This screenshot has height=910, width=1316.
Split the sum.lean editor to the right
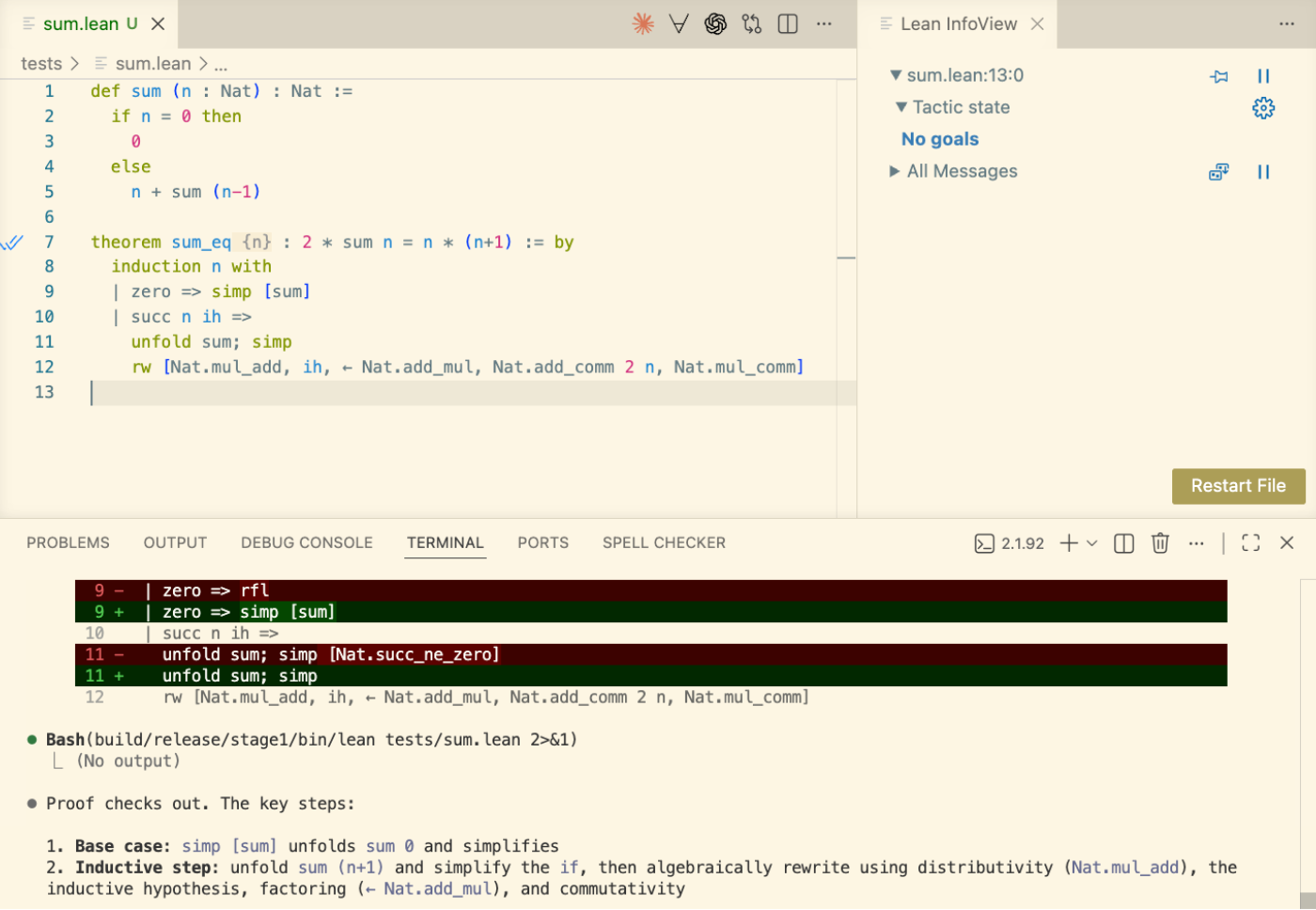pos(788,24)
